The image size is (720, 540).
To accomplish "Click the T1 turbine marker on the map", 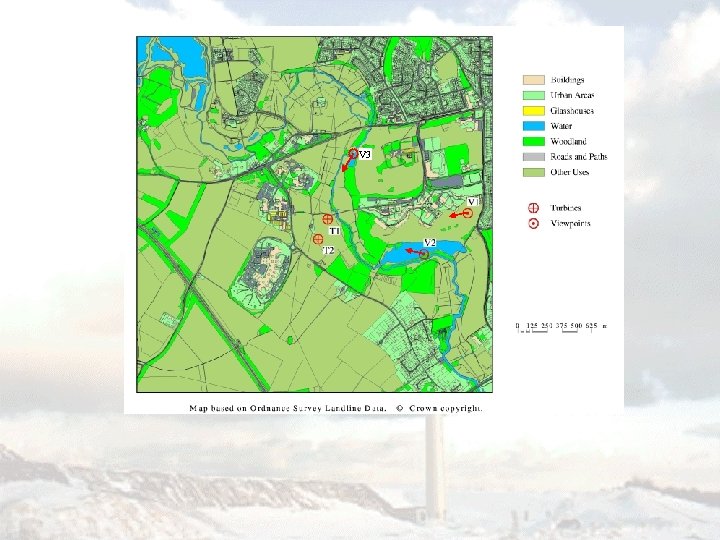I will click(327, 219).
